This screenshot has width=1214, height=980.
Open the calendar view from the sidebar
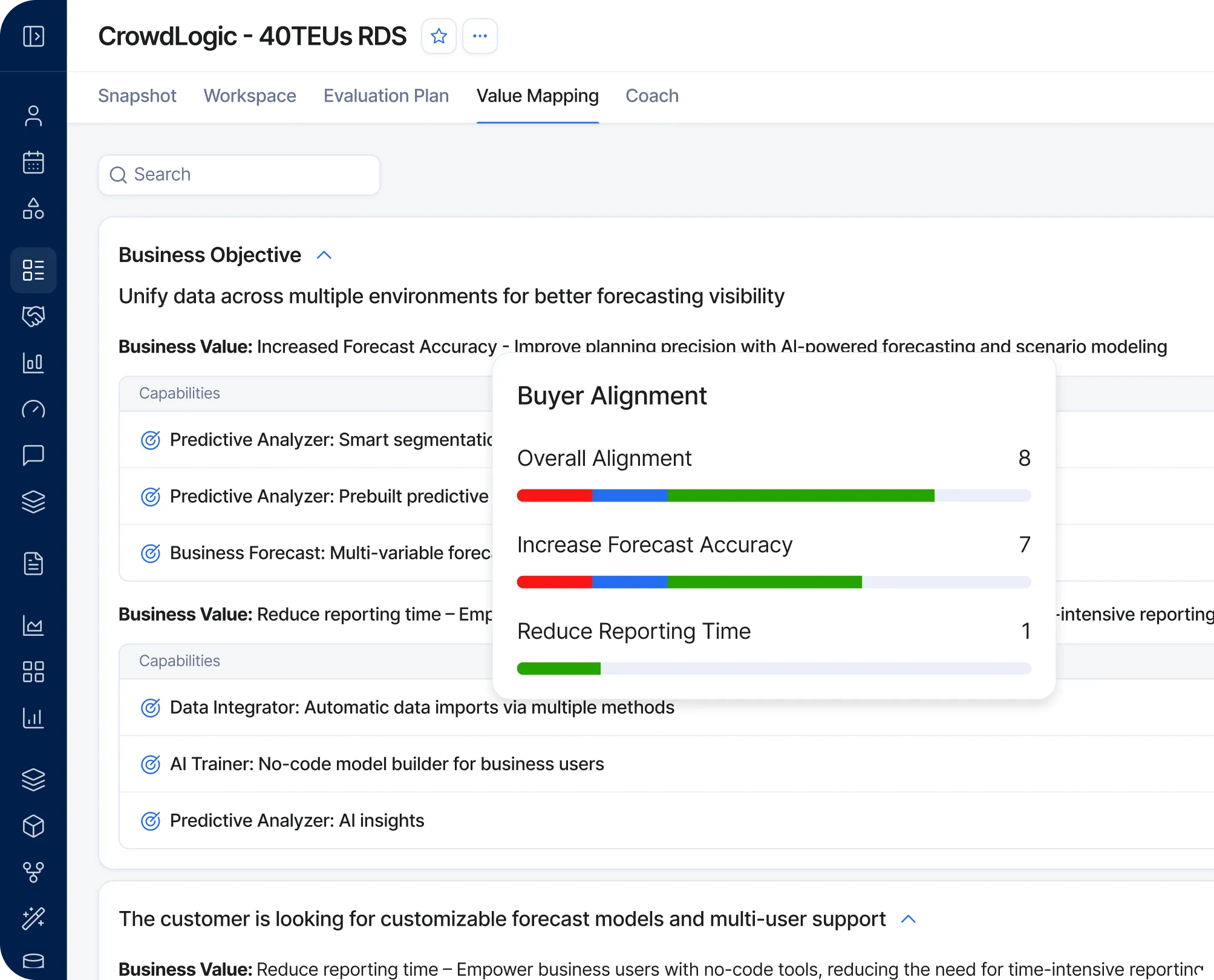(x=34, y=162)
